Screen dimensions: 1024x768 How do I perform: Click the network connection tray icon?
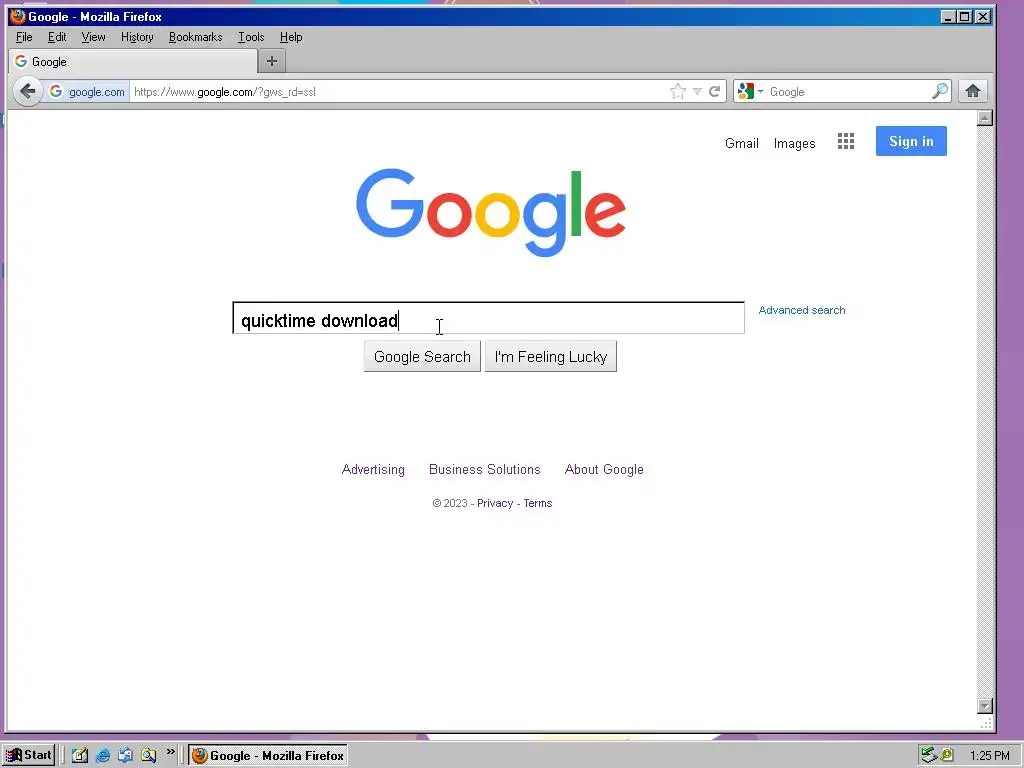point(929,756)
